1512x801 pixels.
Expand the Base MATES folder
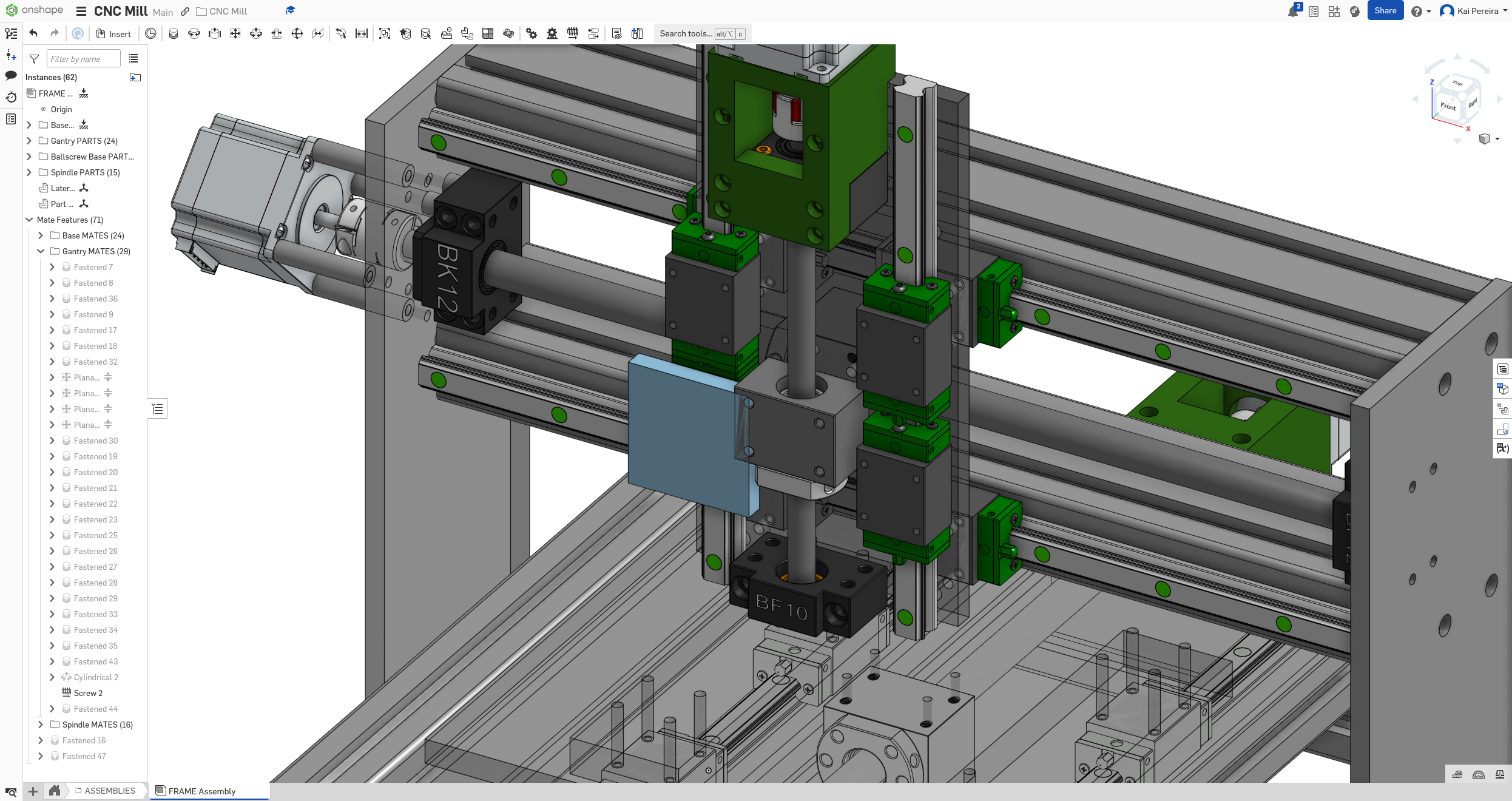coord(41,235)
